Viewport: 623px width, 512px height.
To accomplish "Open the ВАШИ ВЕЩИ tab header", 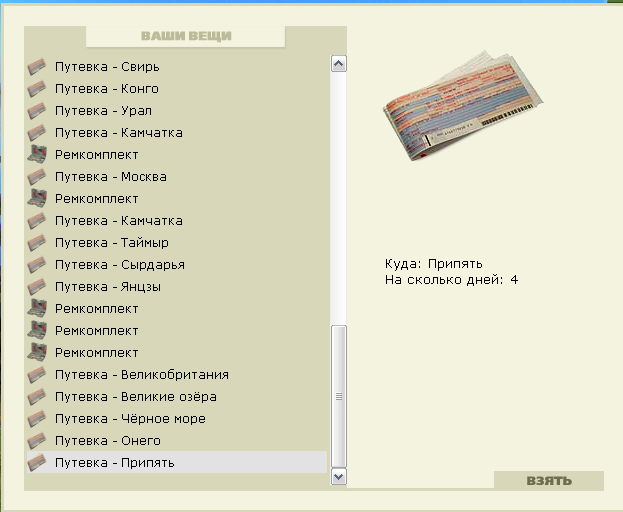I will pyautogui.click(x=186, y=36).
